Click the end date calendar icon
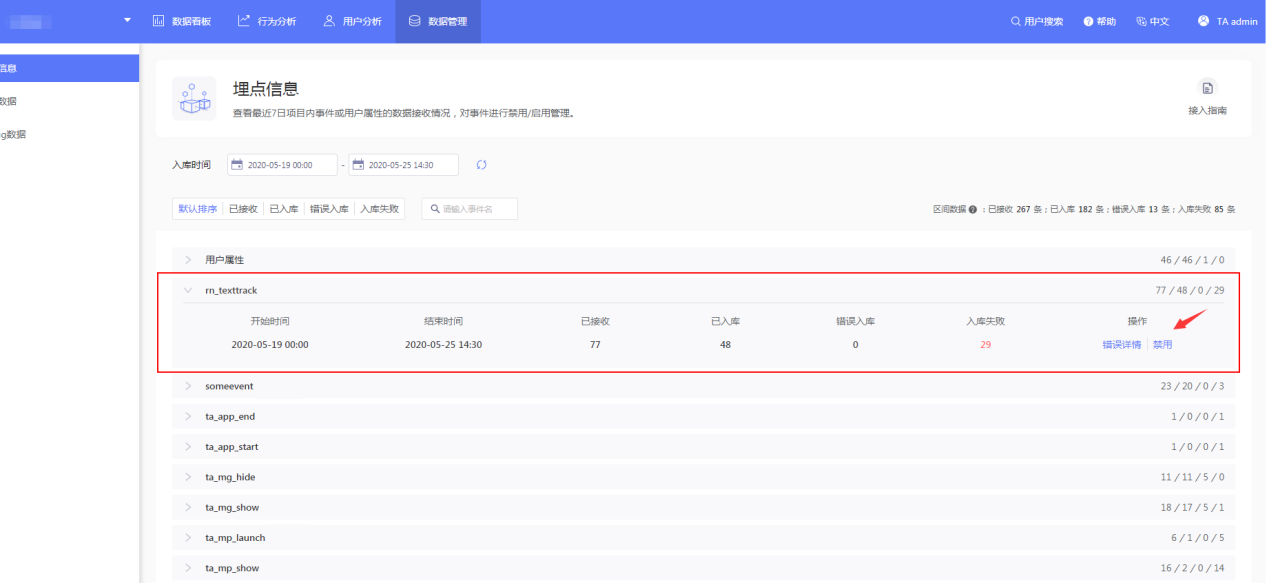 pos(358,165)
